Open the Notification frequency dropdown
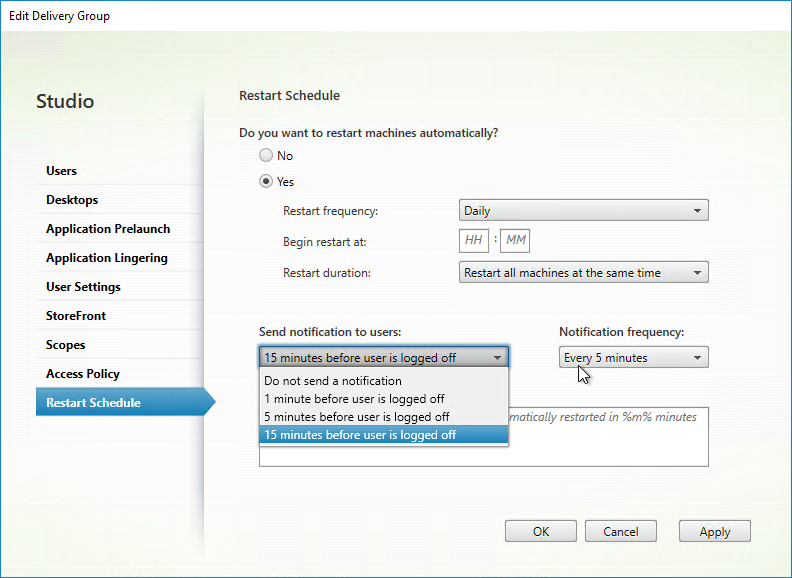The image size is (792, 578). point(633,357)
